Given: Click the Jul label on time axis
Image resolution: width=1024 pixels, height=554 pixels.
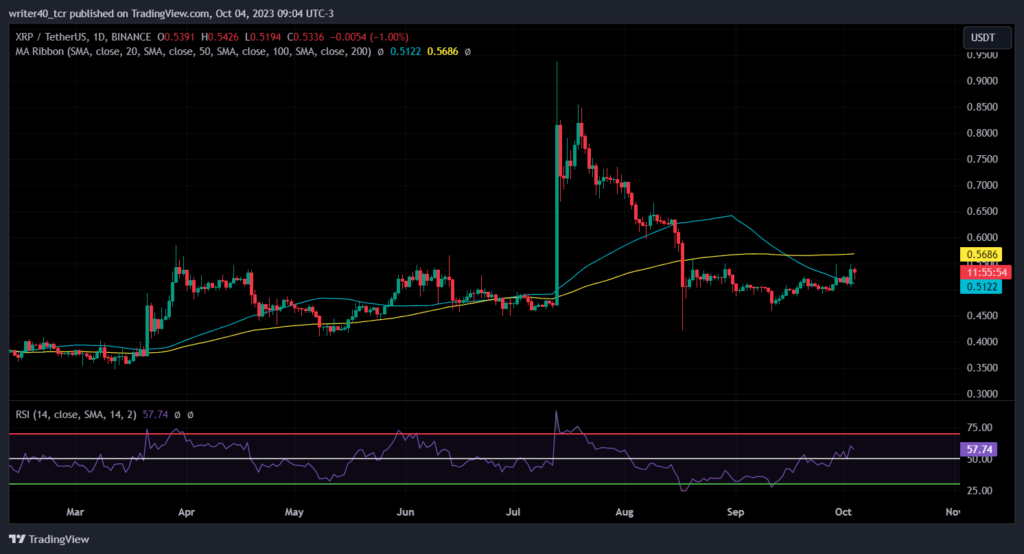Looking at the screenshot, I should point(513,512).
